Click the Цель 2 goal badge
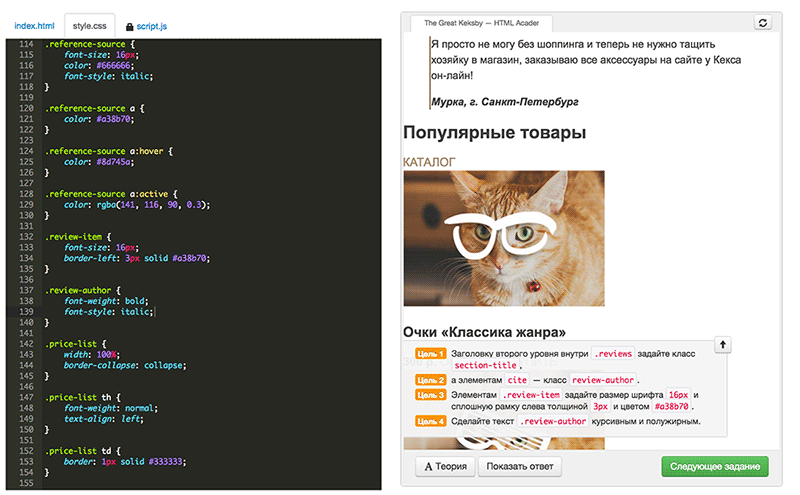The height and width of the screenshot is (495, 800). coord(429,381)
